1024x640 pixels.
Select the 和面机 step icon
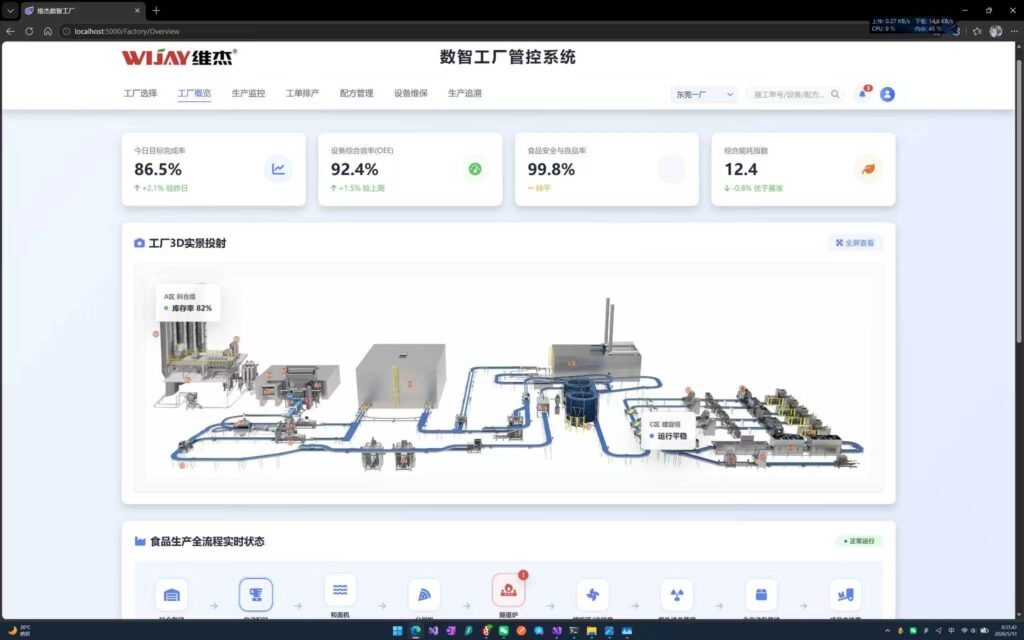tap(340, 590)
